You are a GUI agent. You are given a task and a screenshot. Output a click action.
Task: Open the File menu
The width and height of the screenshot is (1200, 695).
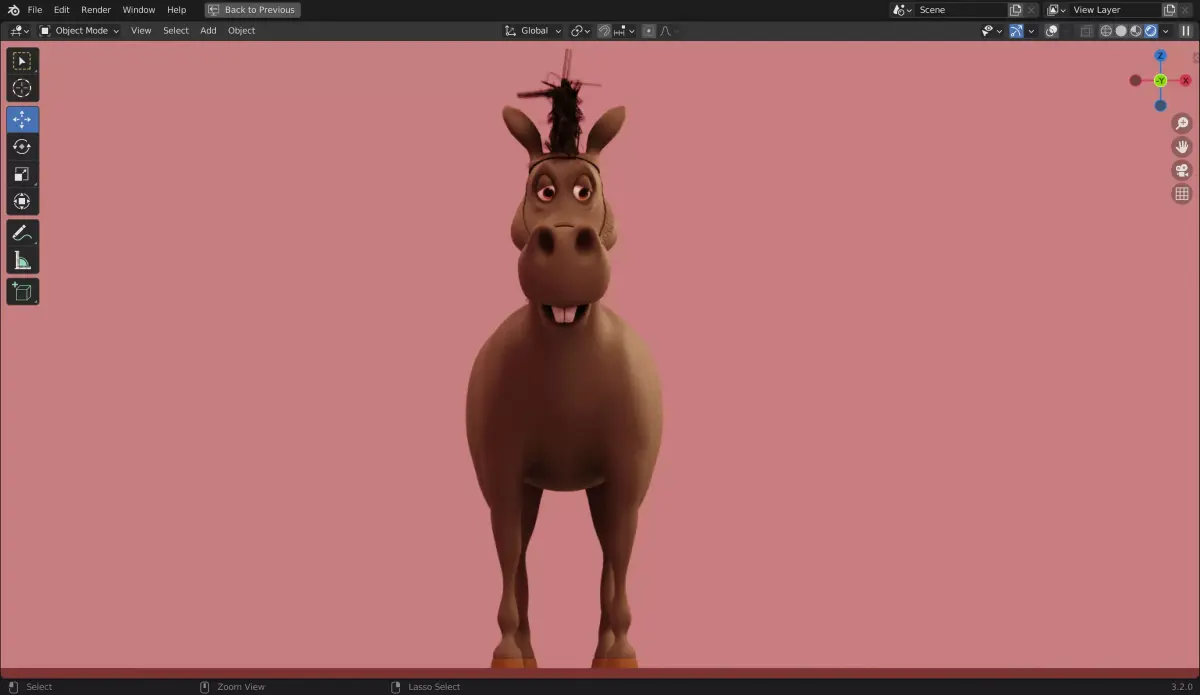coord(35,10)
